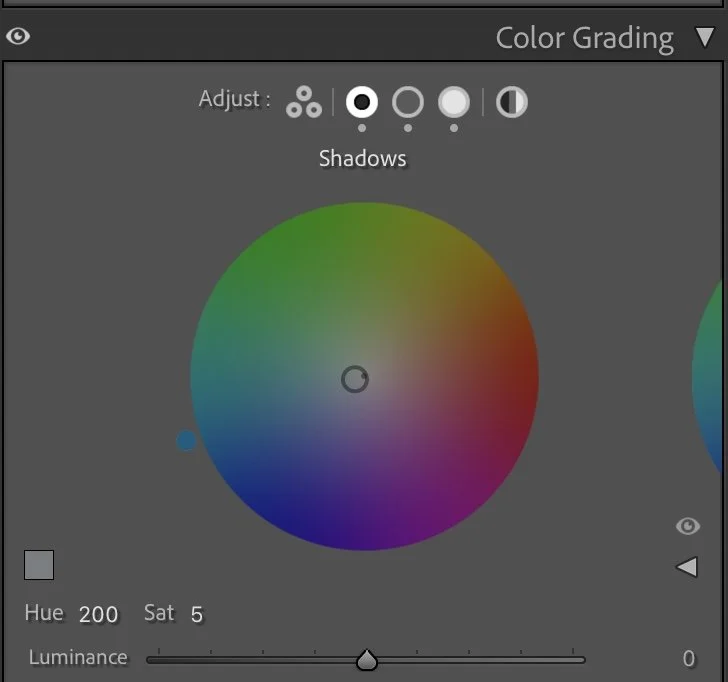Viewport: 728px width, 682px height.
Task: Click the Hue value 200
Action: coord(98,614)
